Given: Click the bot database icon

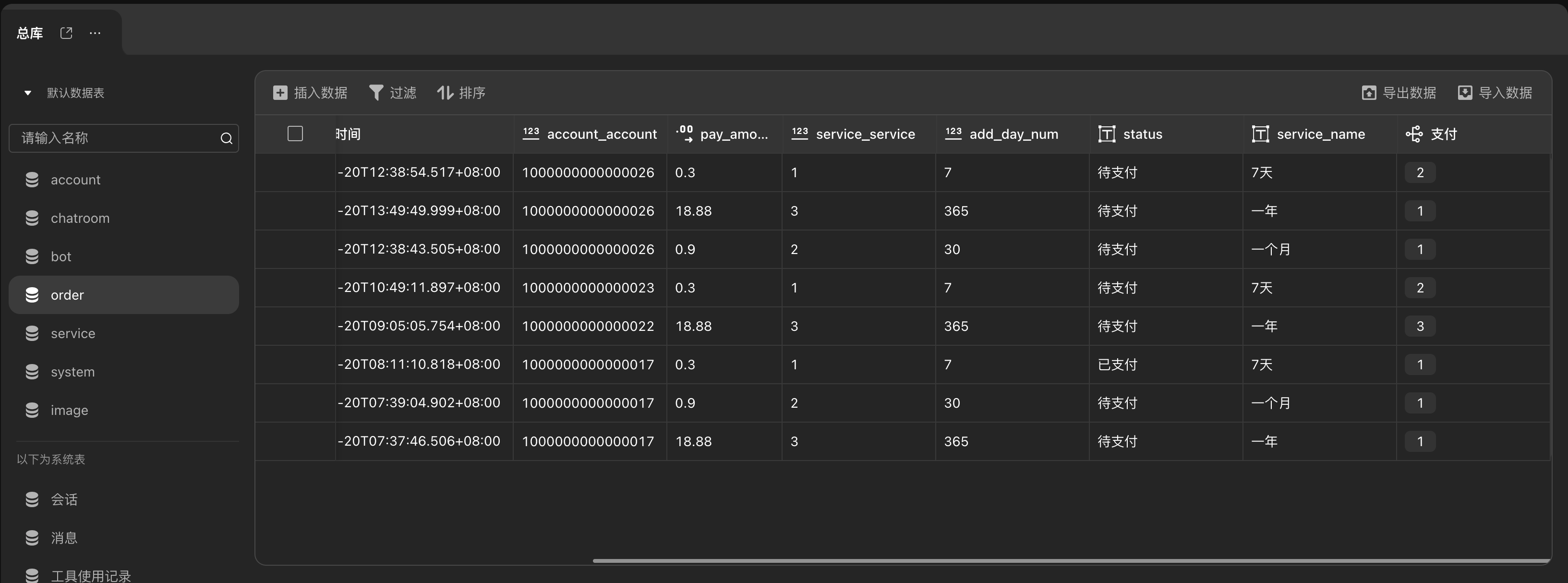Looking at the screenshot, I should coord(32,256).
